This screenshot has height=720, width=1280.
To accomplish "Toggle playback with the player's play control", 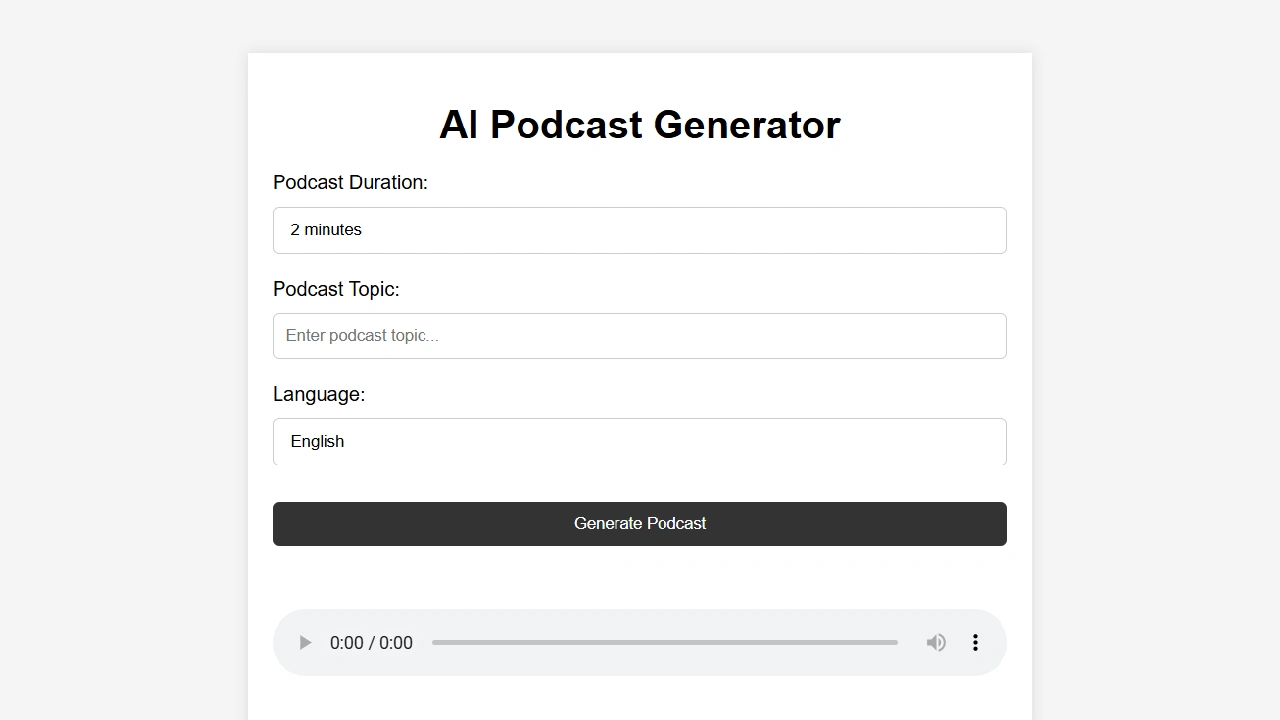I will tap(304, 643).
